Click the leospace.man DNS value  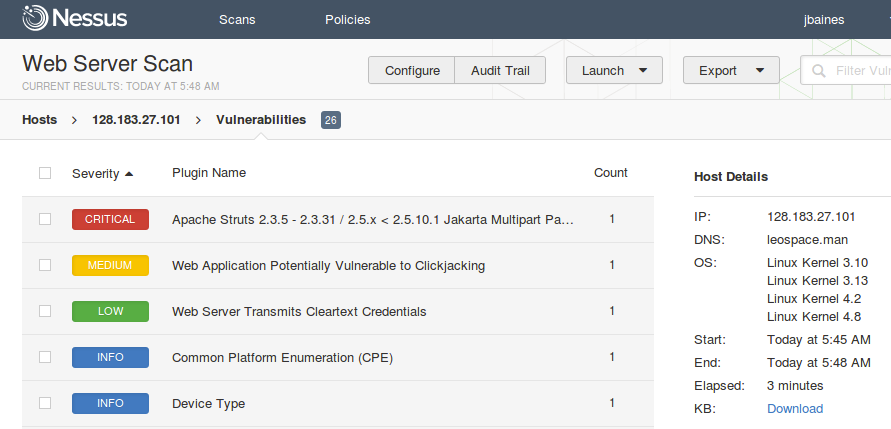[807, 240]
